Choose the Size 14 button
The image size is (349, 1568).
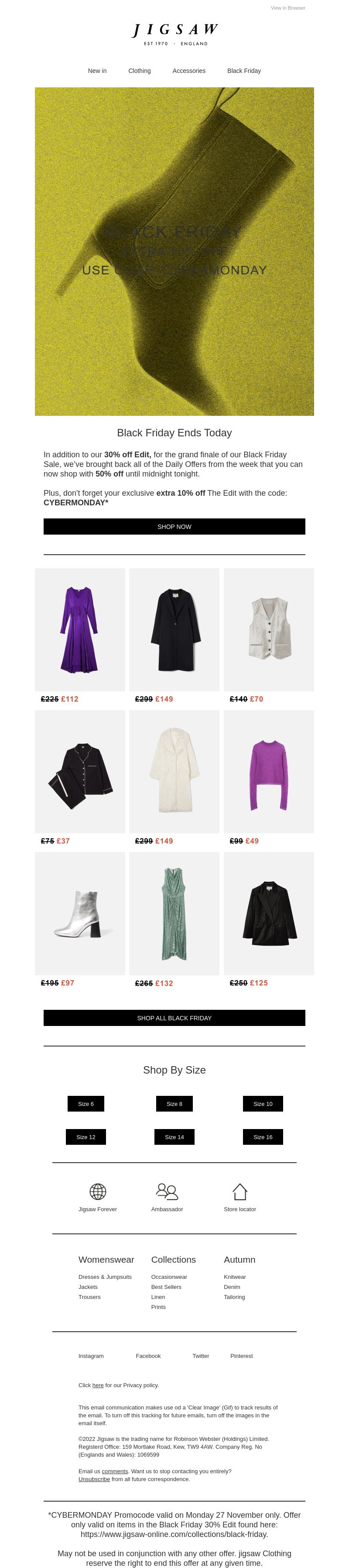(x=174, y=1137)
